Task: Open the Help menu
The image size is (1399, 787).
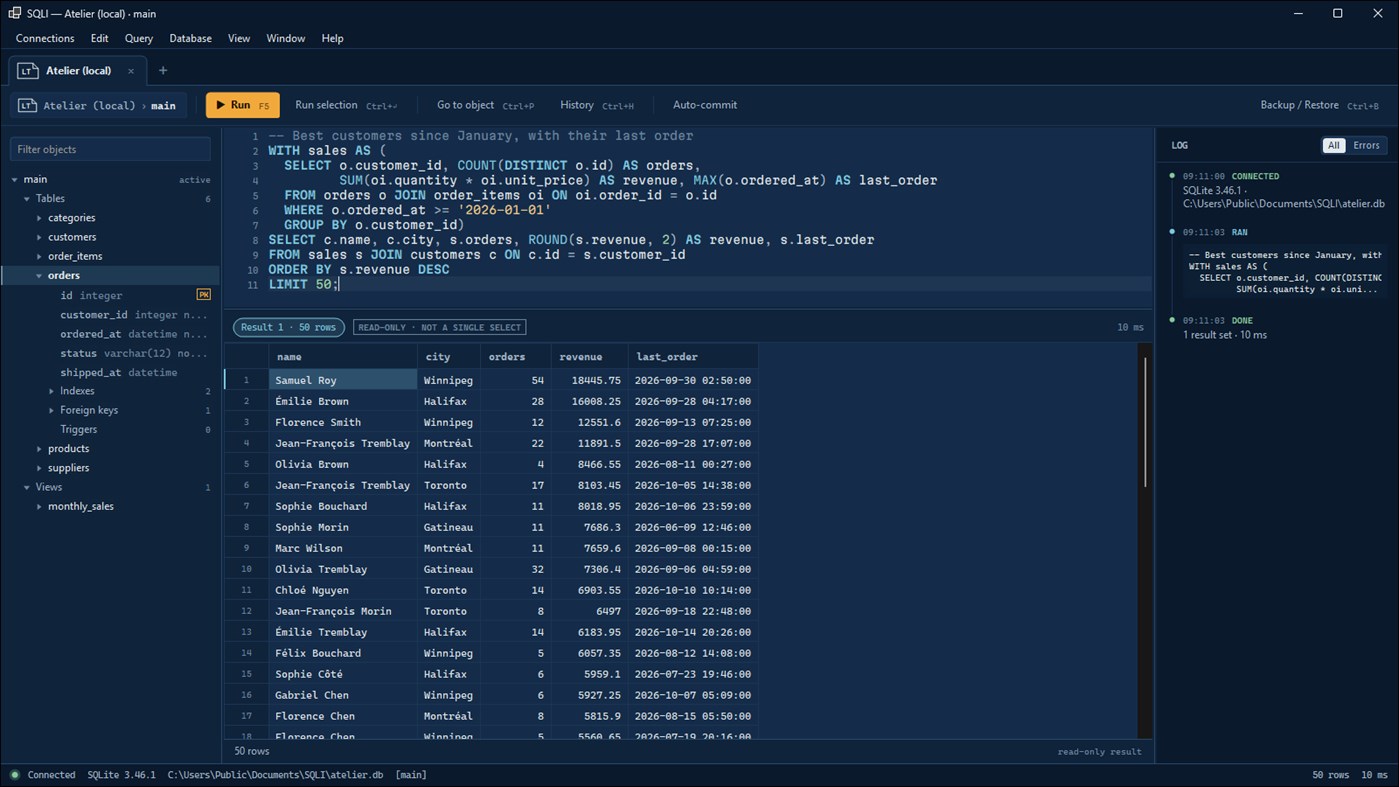Action: tap(333, 38)
